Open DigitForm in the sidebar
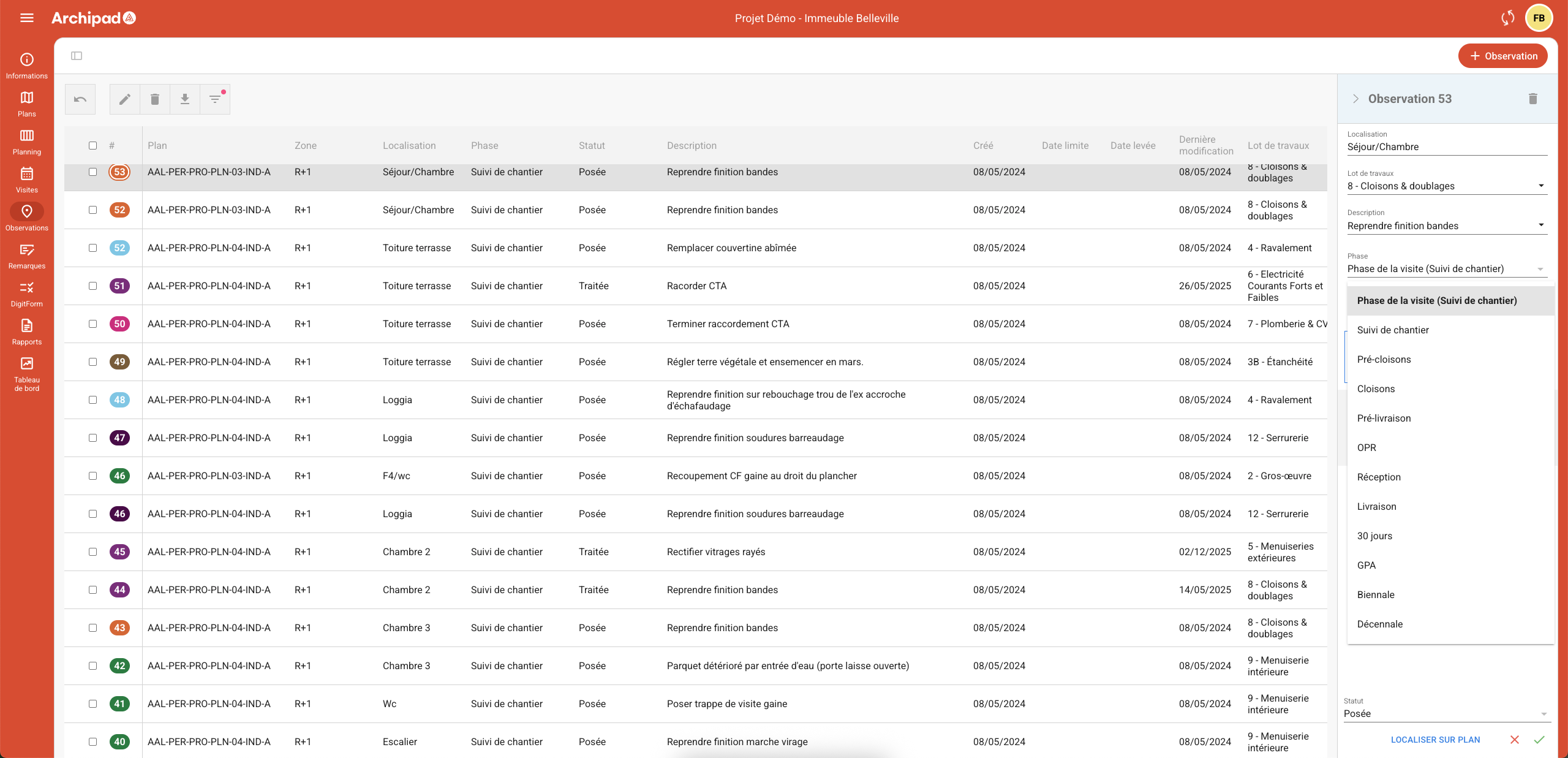Screen dimensions: 1568x758 point(27,294)
